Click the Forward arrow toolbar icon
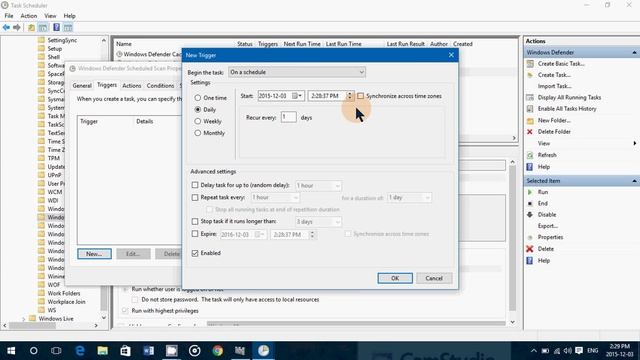Image resolution: width=640 pixels, height=360 pixels. point(17,27)
